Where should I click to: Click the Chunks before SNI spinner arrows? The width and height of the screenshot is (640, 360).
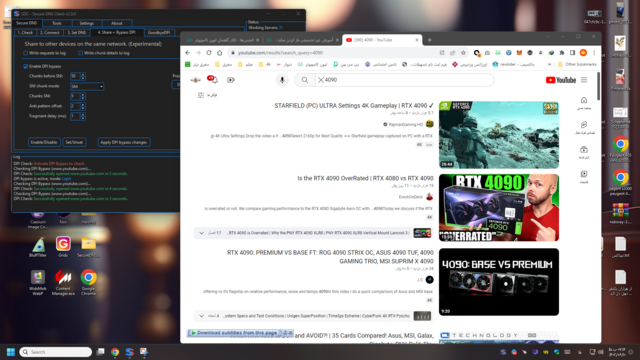83,76
